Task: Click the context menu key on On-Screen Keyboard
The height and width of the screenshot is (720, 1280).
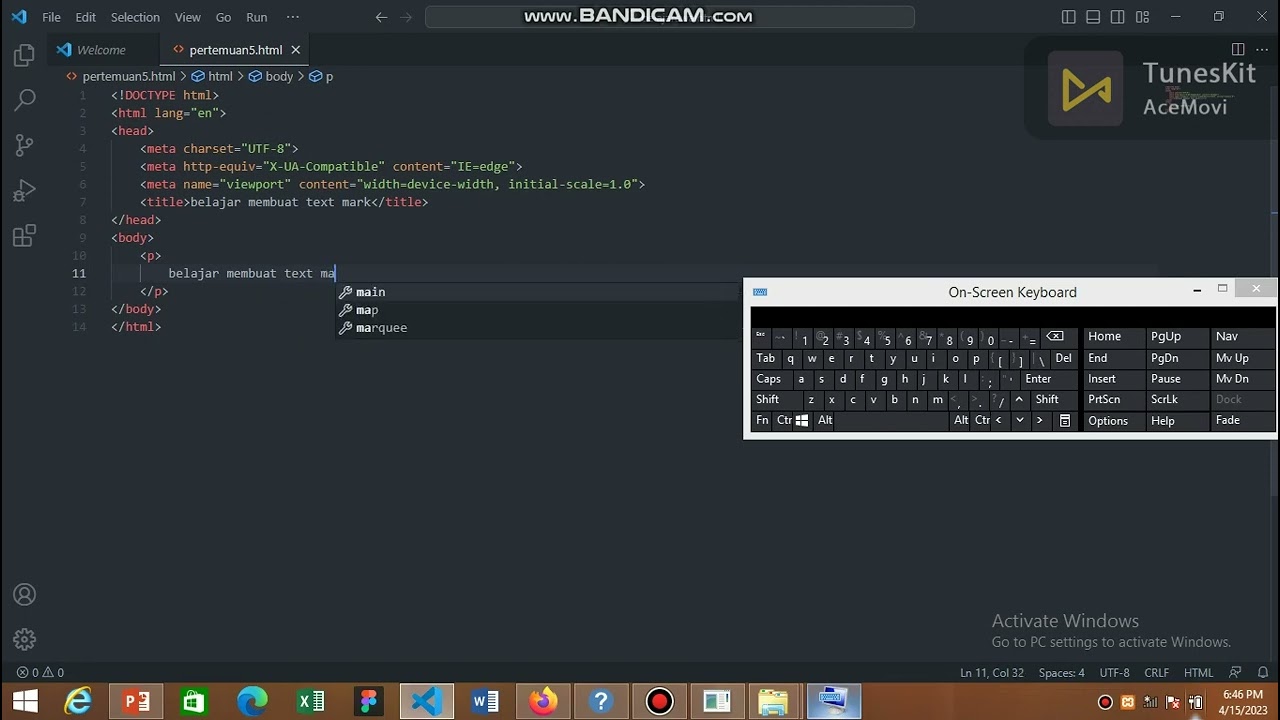Action: point(1065,421)
